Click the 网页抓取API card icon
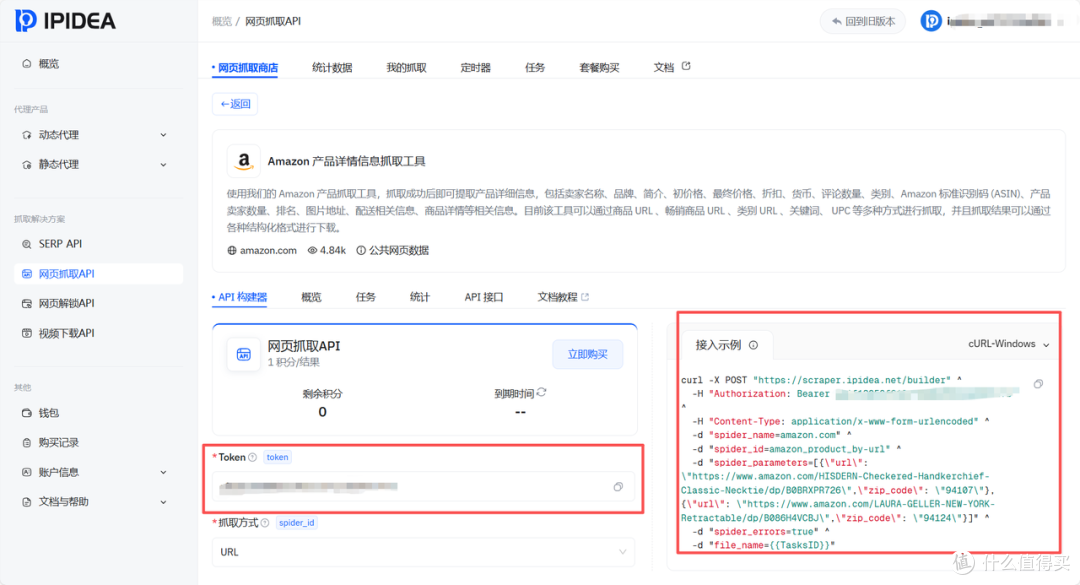Image resolution: width=1080 pixels, height=585 pixels. tap(244, 355)
